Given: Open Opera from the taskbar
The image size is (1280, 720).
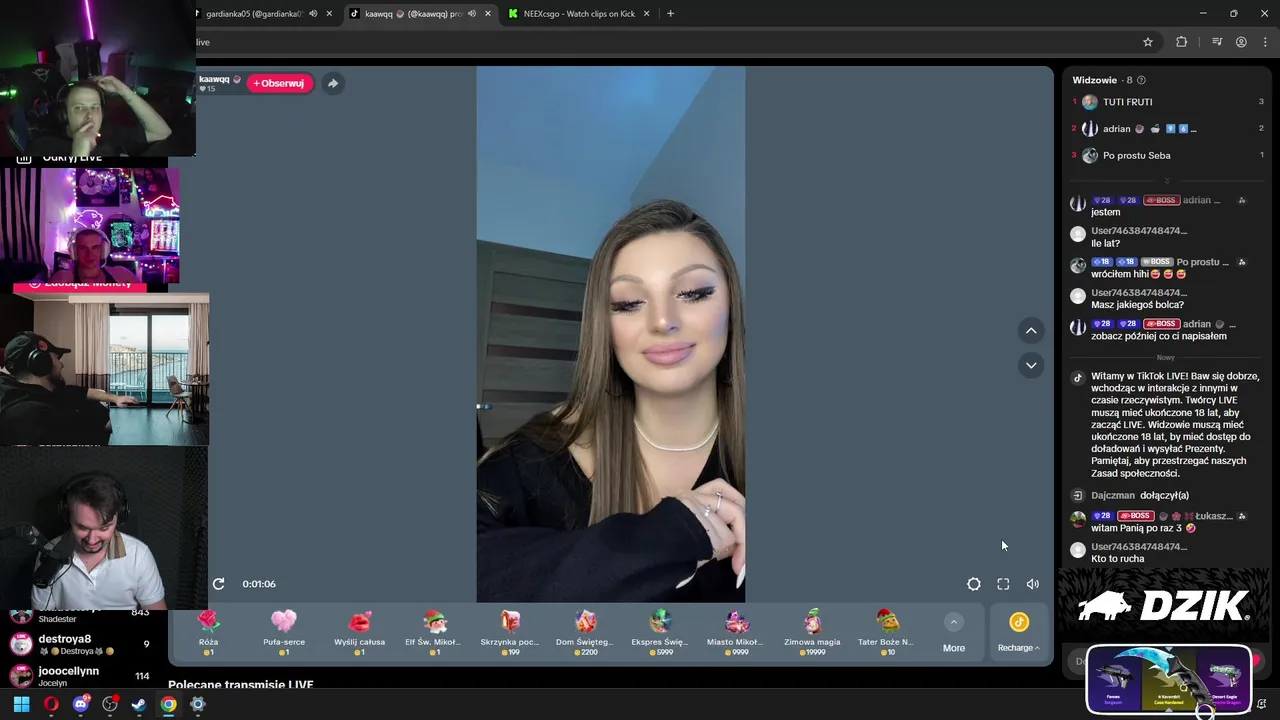Looking at the screenshot, I should (x=51, y=704).
